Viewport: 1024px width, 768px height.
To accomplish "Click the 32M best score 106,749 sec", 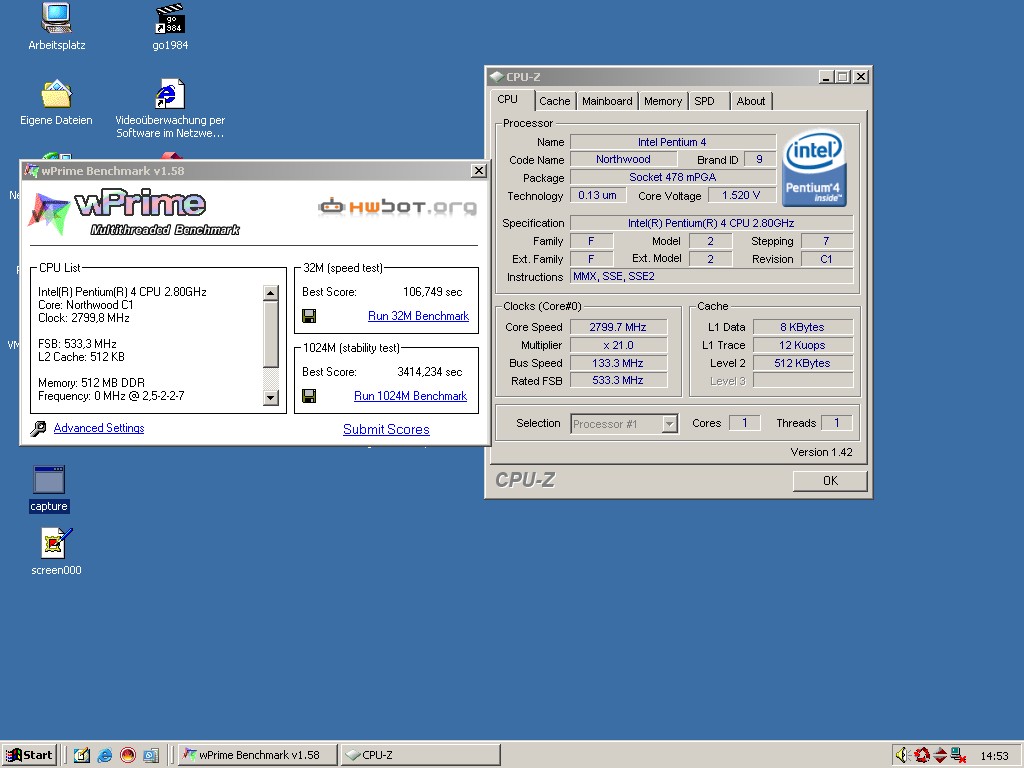I will (432, 292).
